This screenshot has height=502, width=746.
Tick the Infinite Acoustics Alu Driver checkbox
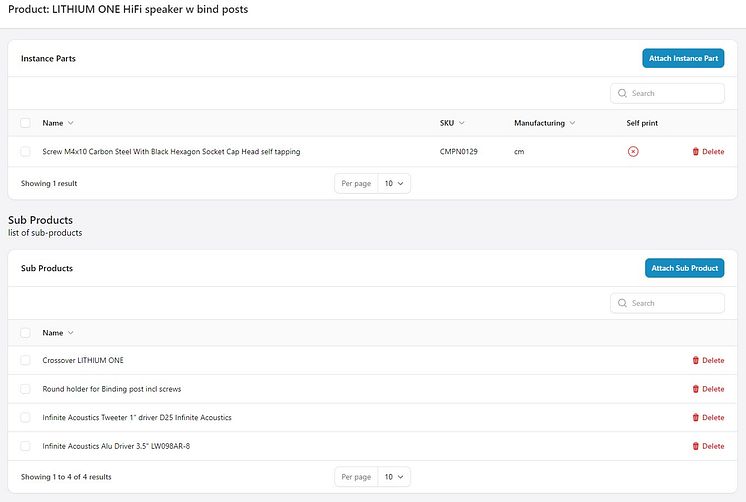point(25,446)
